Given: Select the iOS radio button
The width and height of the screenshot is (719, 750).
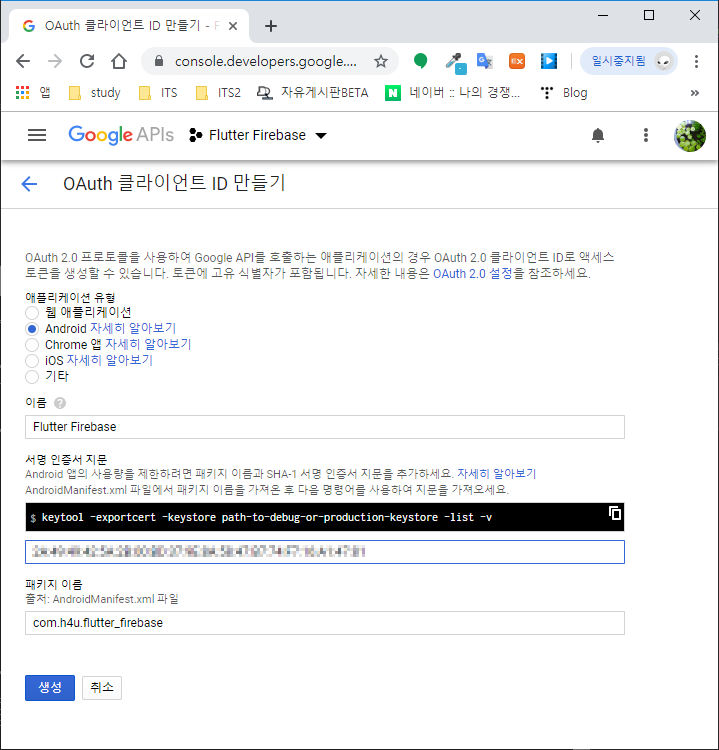Looking at the screenshot, I should pyautogui.click(x=32, y=361).
